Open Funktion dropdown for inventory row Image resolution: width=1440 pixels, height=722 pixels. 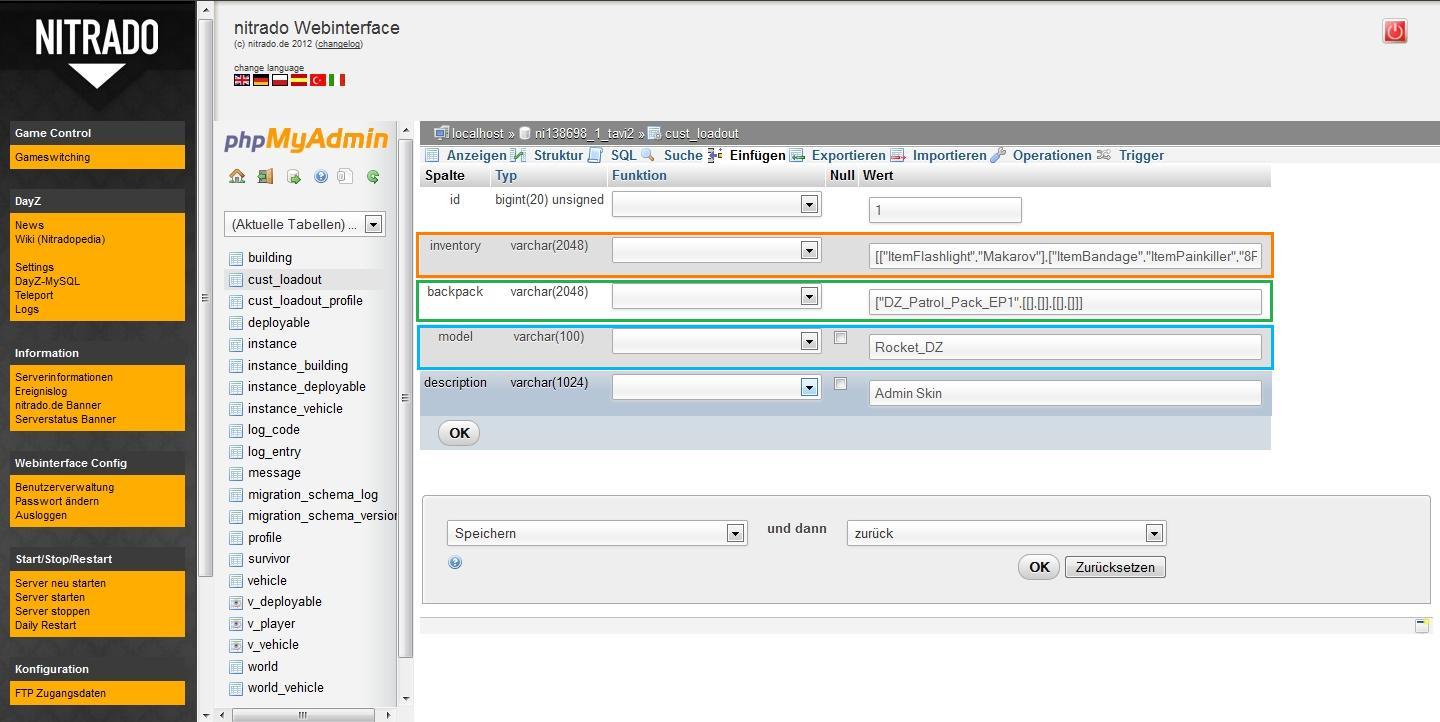[x=716, y=250]
